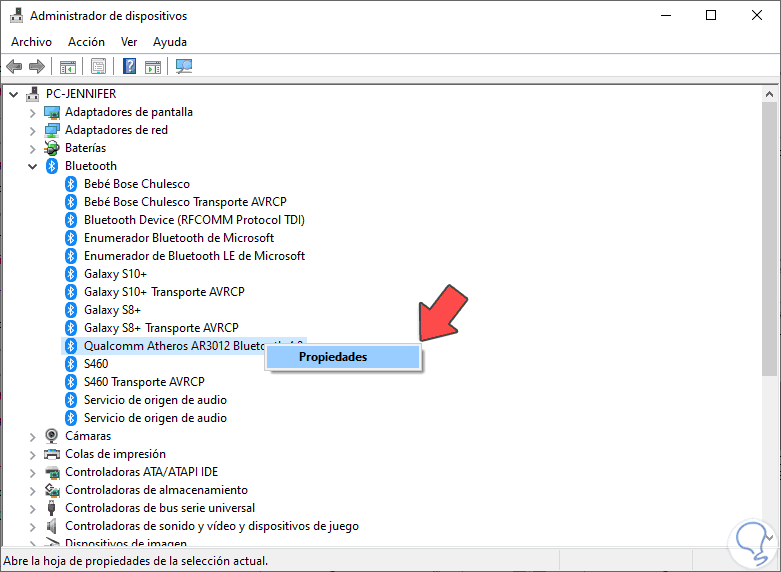Click the Baterías category icon
Screen dimensions: 781x572
(x=52, y=148)
